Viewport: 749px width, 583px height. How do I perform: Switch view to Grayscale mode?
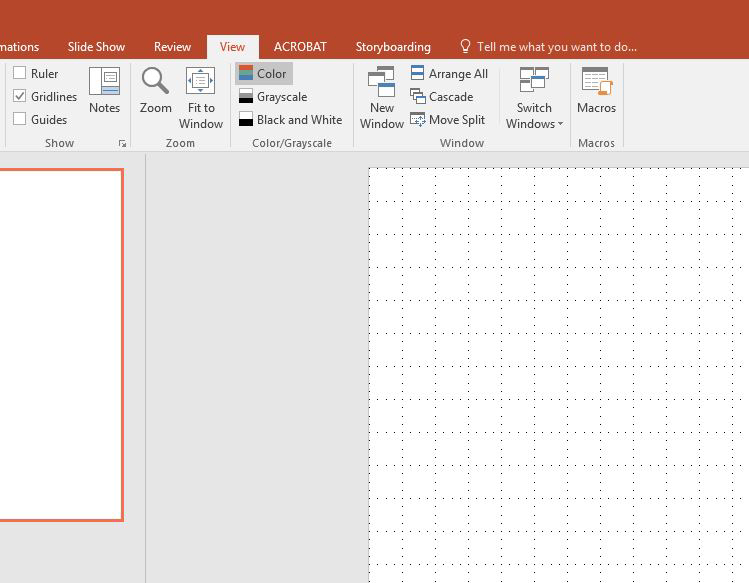point(273,97)
